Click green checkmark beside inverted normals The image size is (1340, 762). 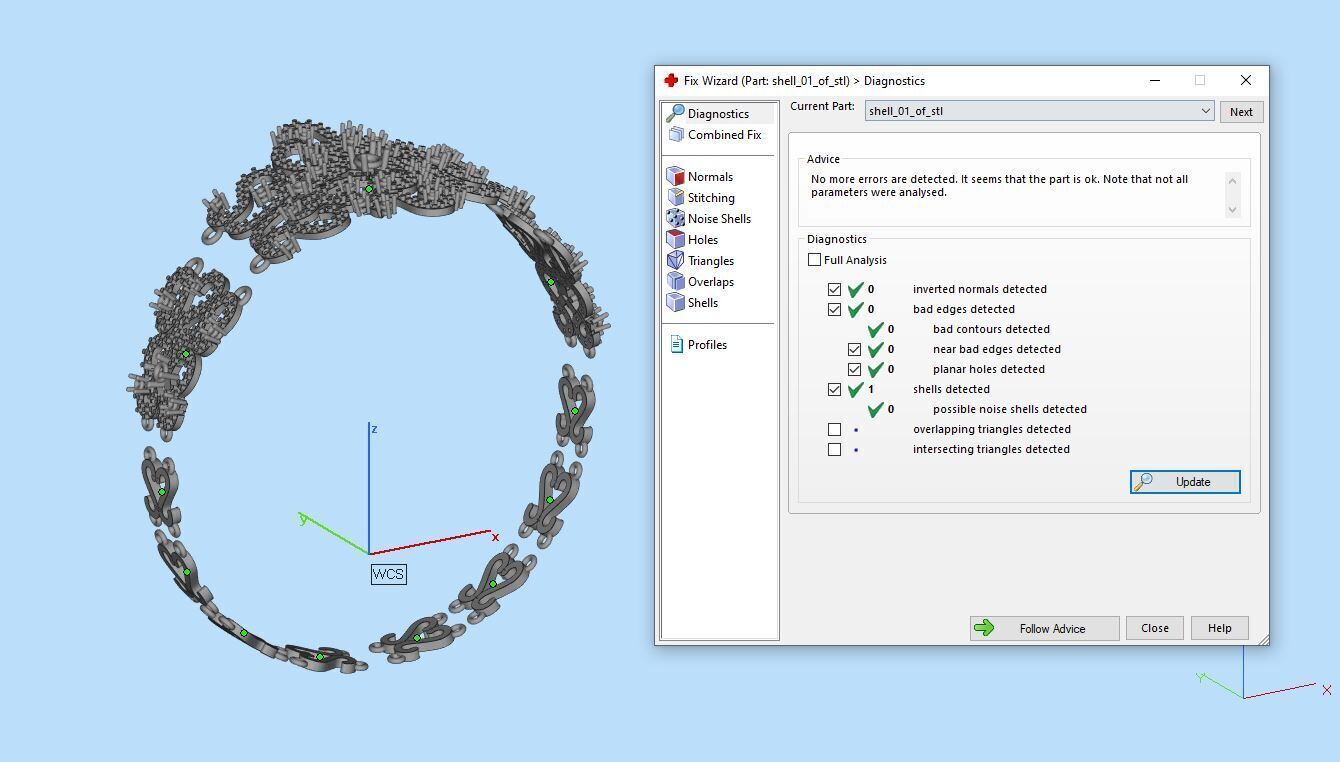click(855, 289)
